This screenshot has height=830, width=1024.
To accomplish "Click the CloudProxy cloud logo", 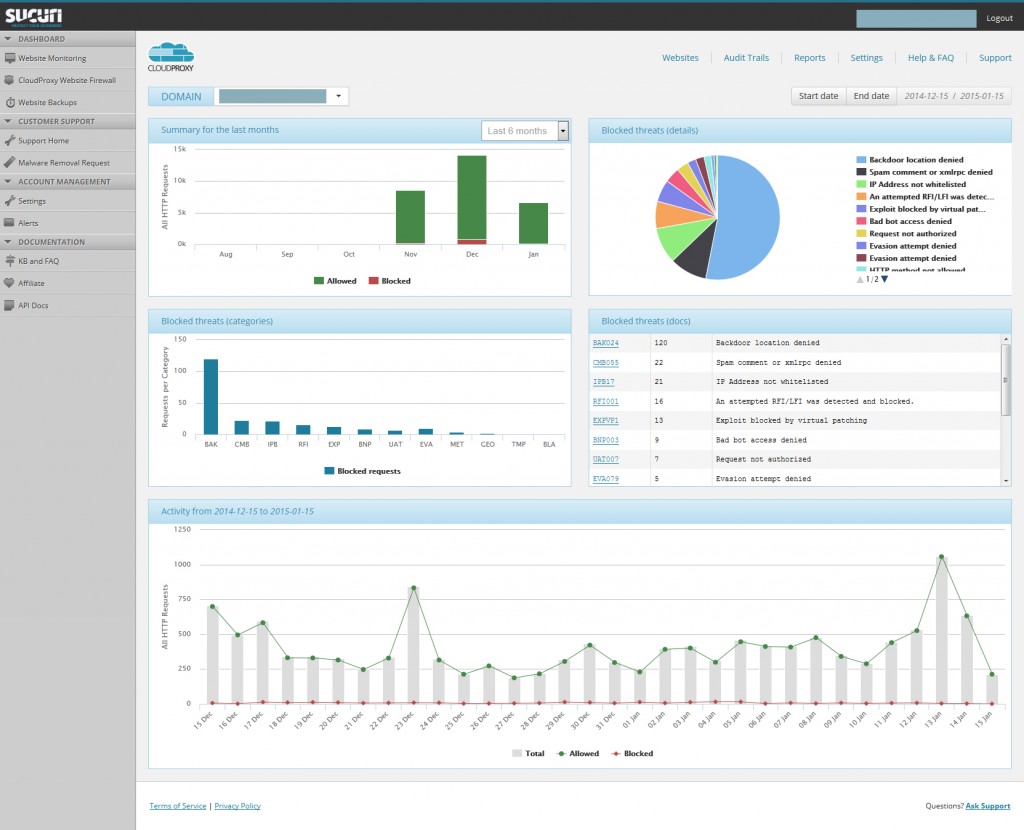I will pos(170,56).
